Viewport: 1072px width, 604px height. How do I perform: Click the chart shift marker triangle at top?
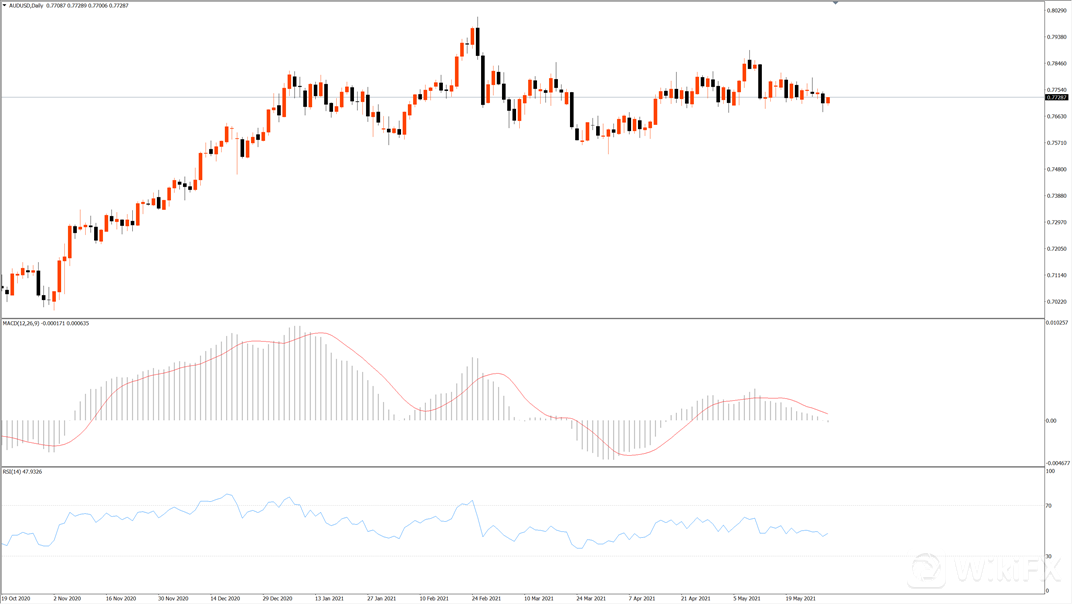[x=836, y=4]
